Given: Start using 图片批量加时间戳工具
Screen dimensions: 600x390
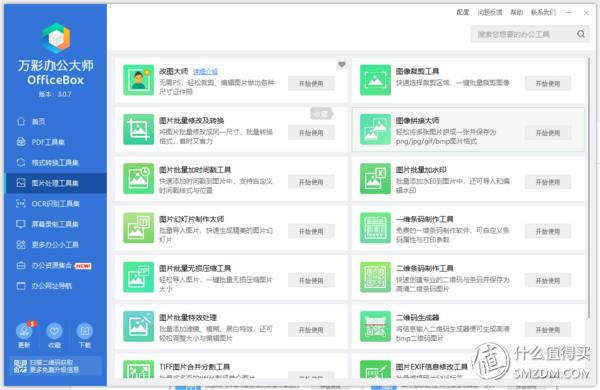Looking at the screenshot, I should pyautogui.click(x=311, y=182).
